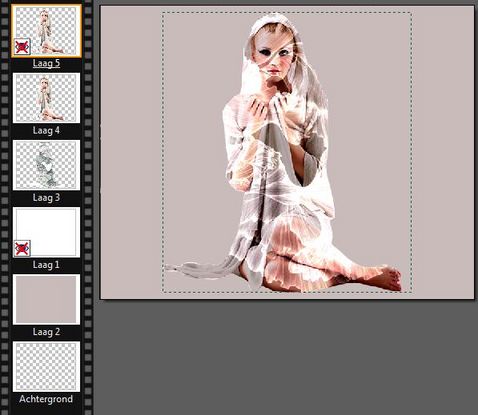Screen dimensions: 478x415
Task: Choose the Laag 3 sketch layer thumbnail
Action: pyautogui.click(x=46, y=165)
